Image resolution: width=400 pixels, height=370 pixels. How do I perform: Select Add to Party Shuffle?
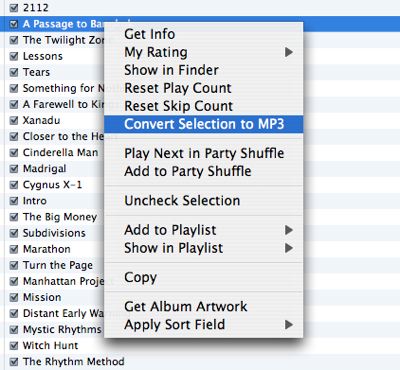[204, 171]
